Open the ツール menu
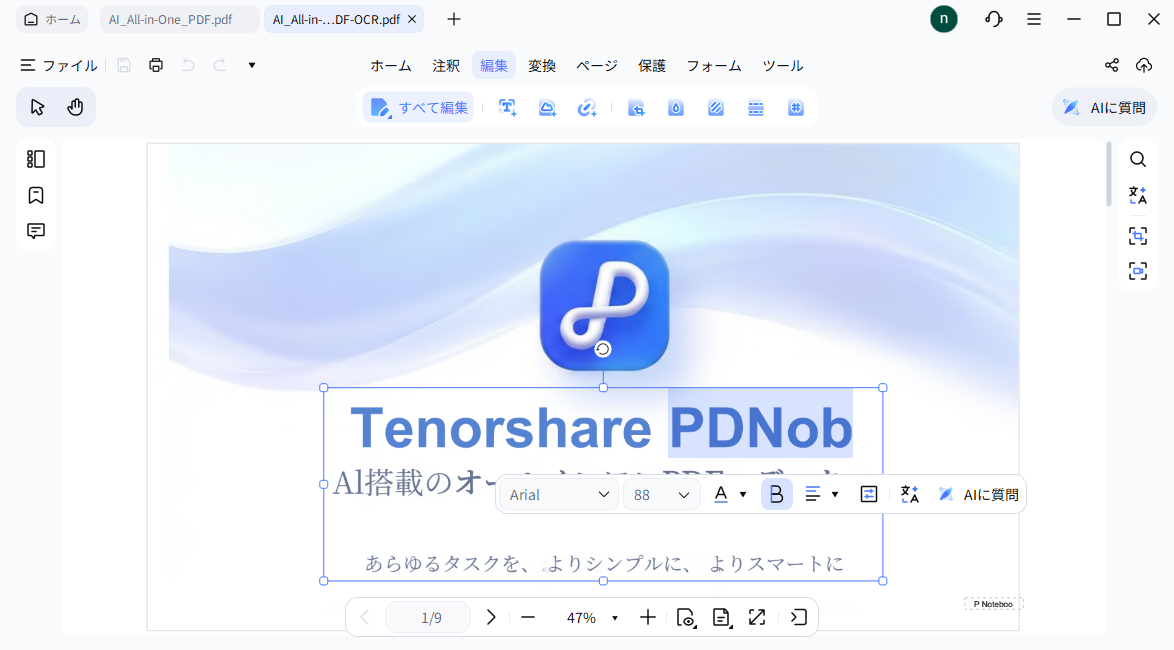 tap(783, 66)
